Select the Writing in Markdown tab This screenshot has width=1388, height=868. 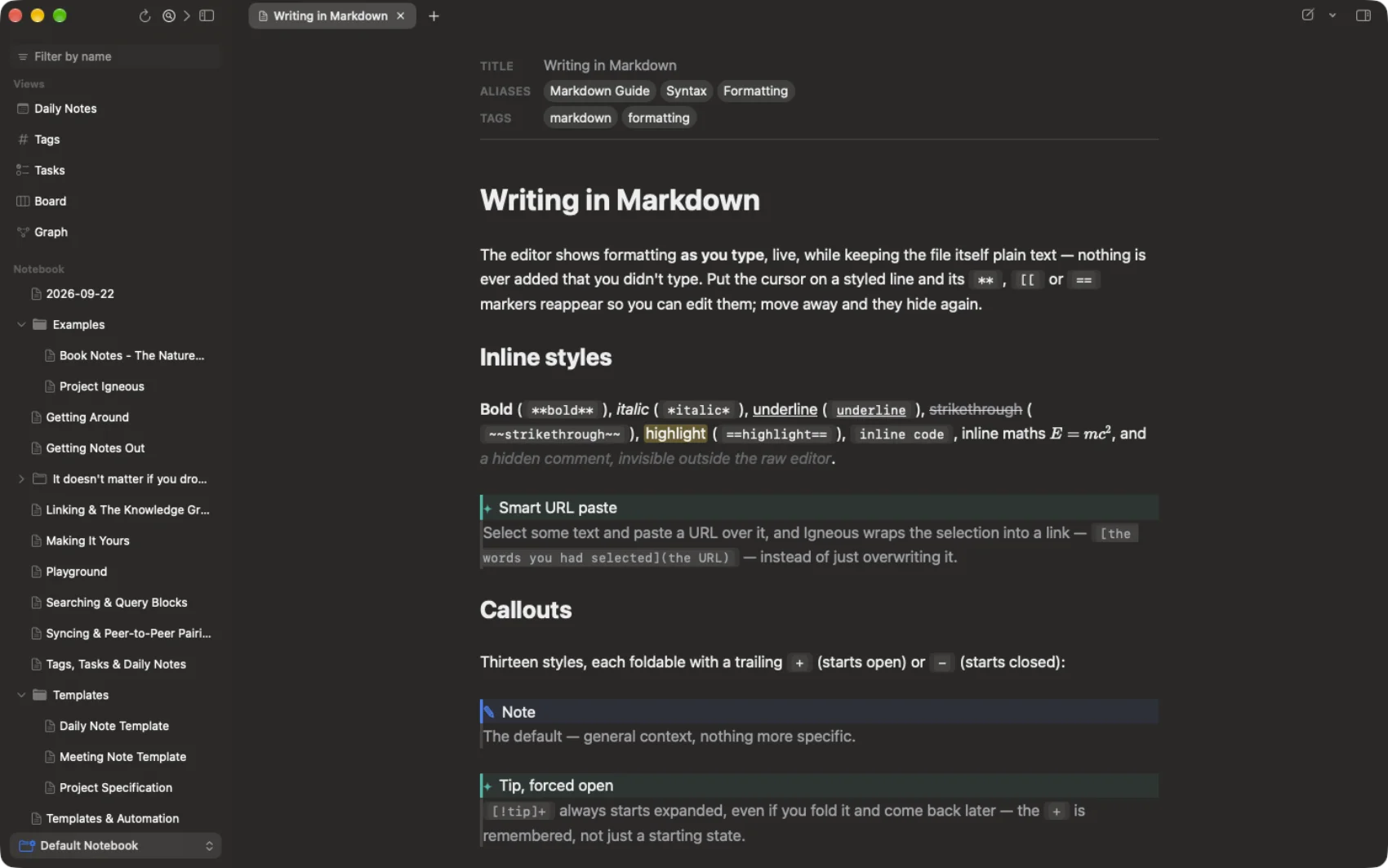point(331,16)
